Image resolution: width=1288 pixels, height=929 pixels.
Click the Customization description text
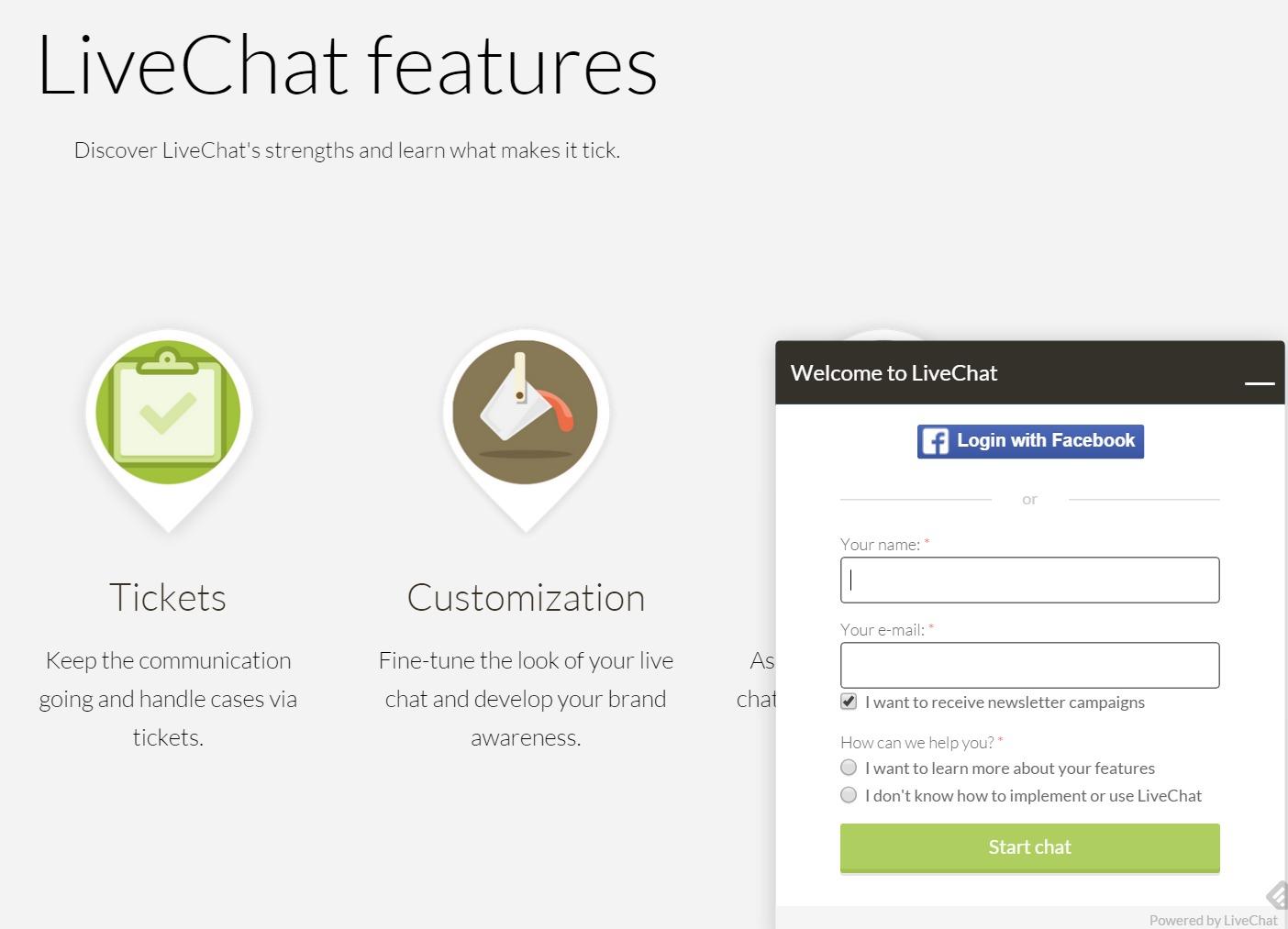click(526, 699)
